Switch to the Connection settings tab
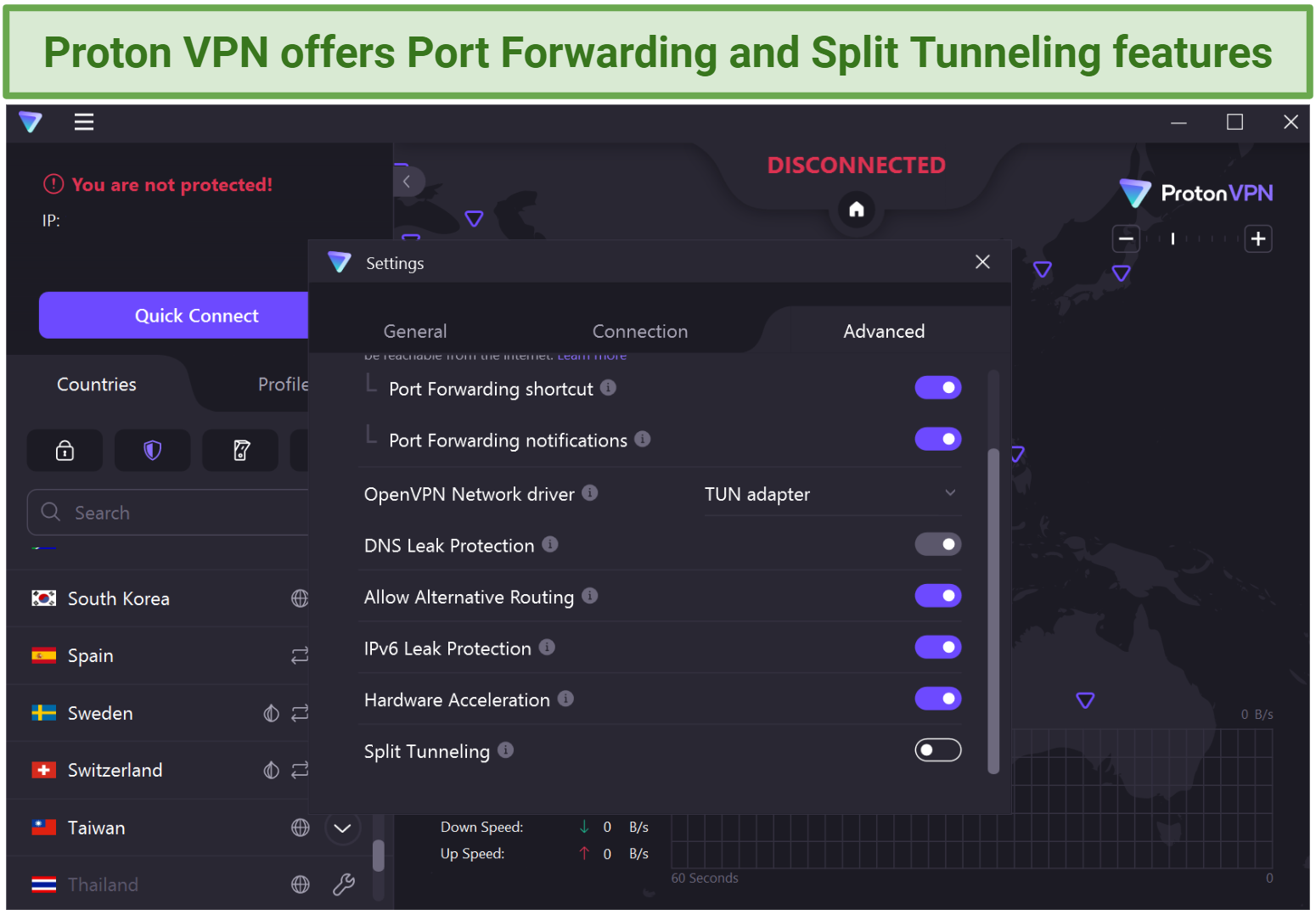Screen dimensions: 1316x915 (x=640, y=331)
